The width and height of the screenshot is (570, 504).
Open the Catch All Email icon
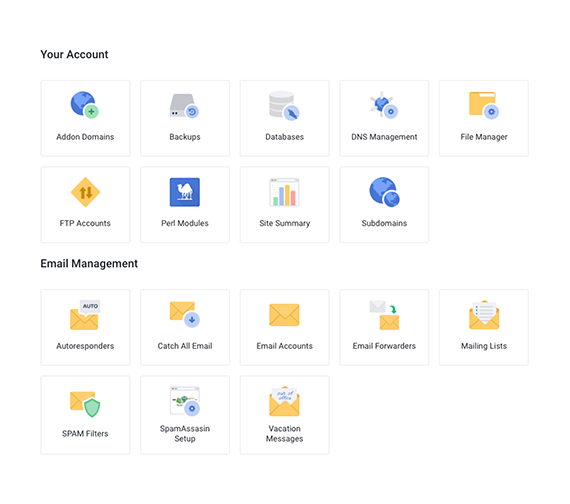pyautogui.click(x=185, y=314)
